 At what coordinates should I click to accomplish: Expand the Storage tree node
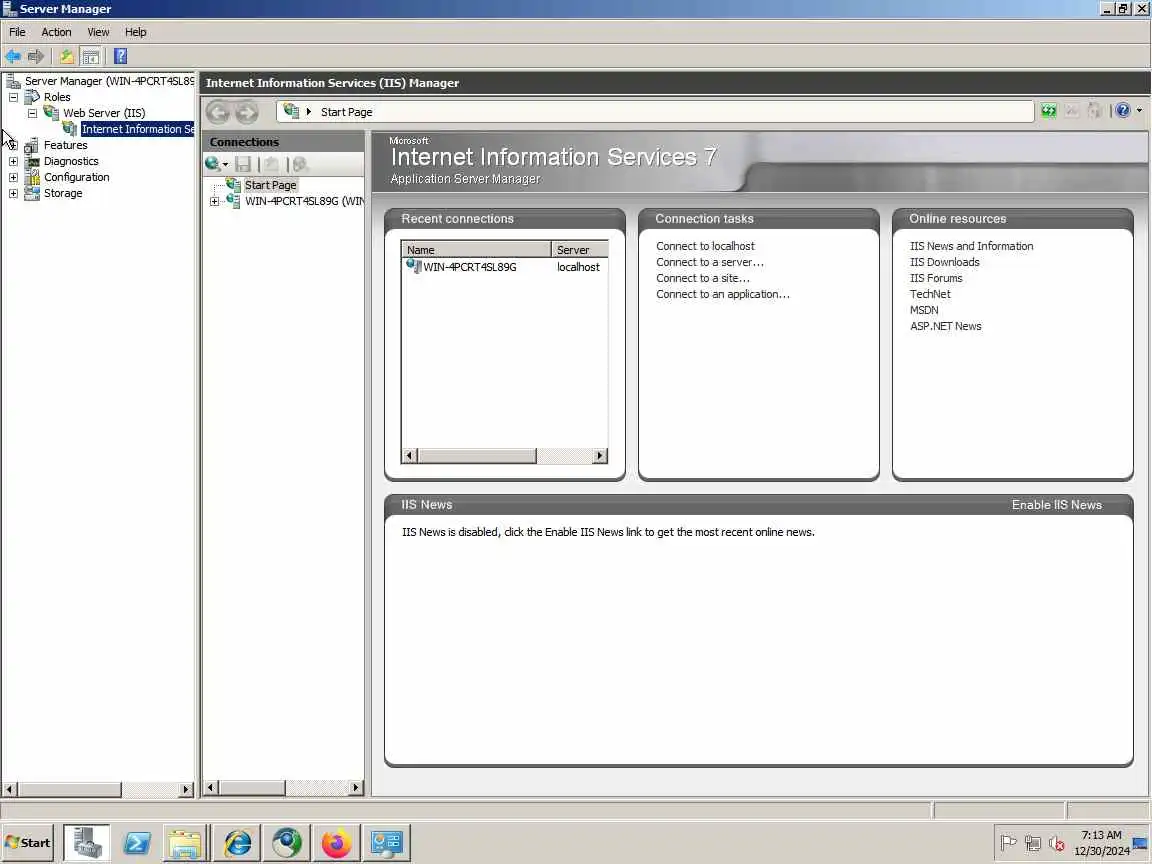(13, 193)
